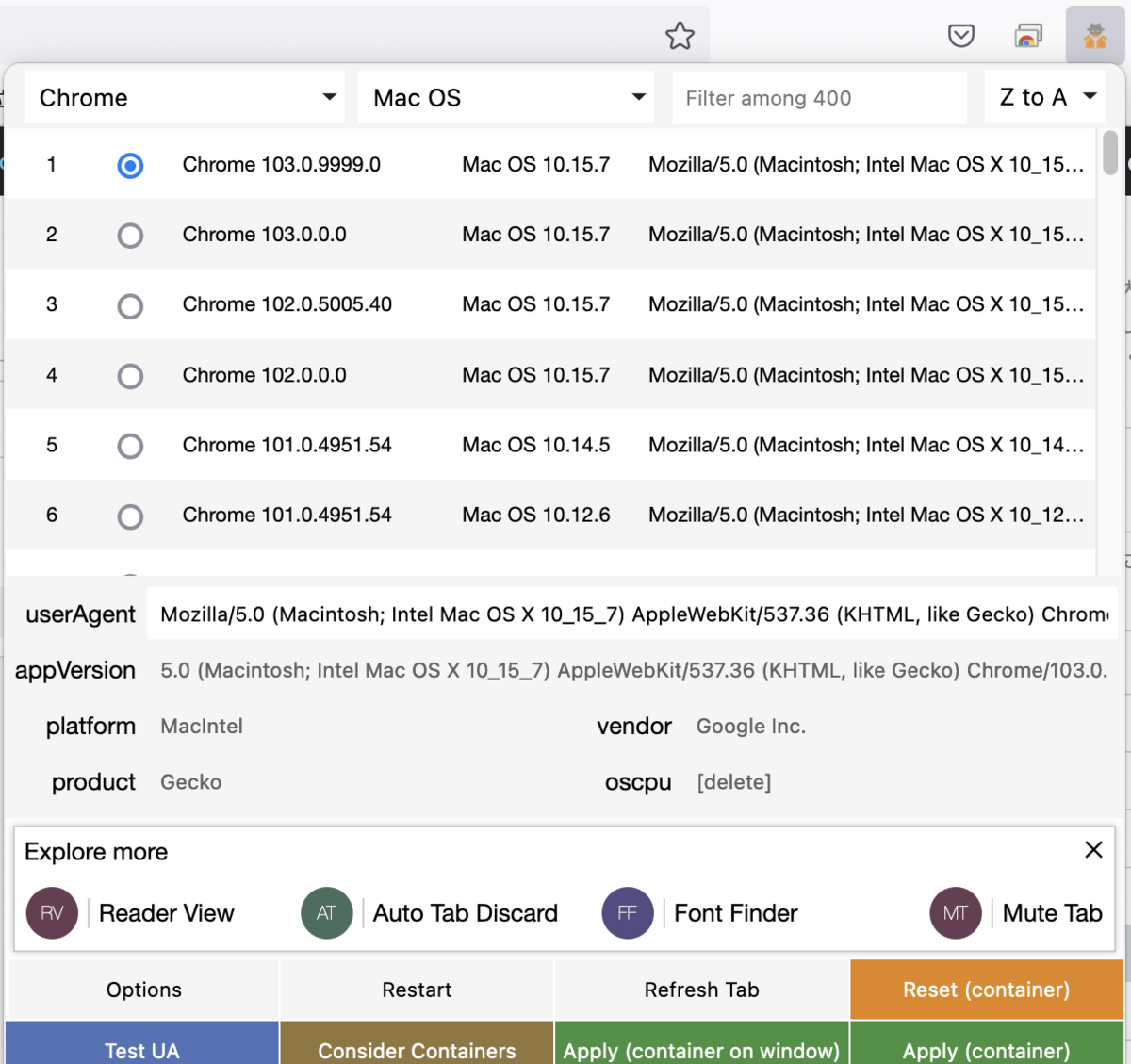Click Mac OS 10.12.6 cell
Screen dimensions: 1131x1064
click(536, 515)
